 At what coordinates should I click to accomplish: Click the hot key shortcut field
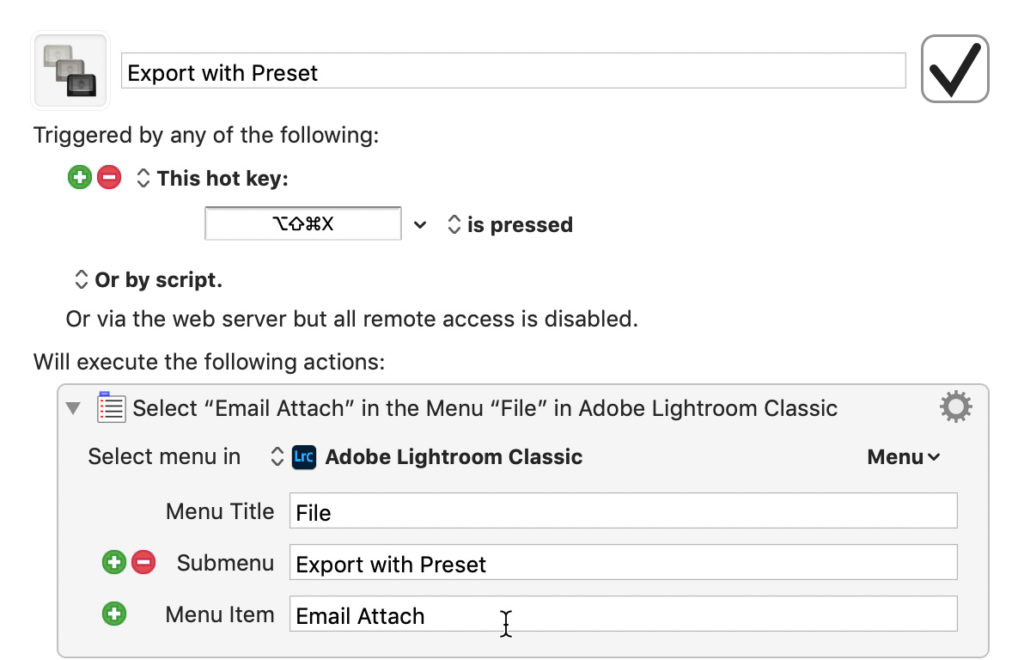point(303,224)
